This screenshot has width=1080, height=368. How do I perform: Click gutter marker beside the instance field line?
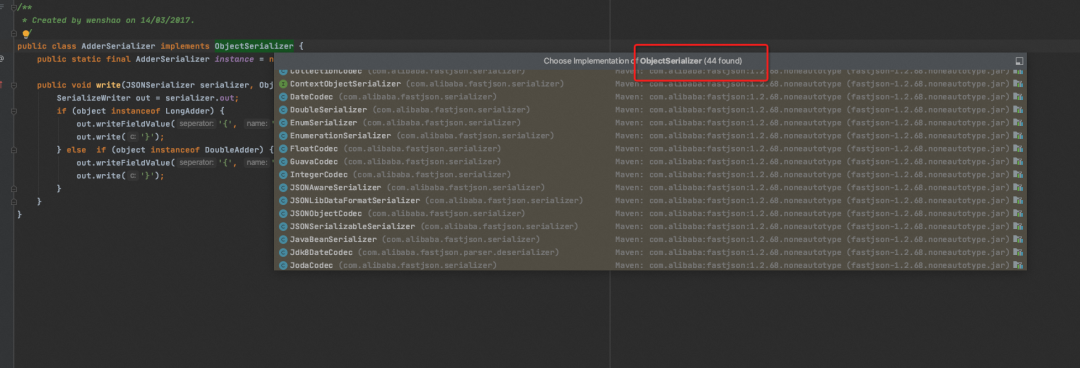2,59
